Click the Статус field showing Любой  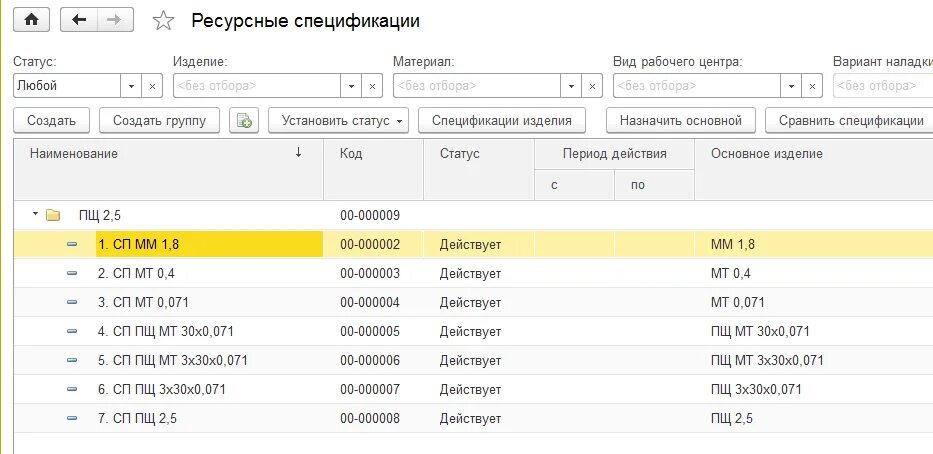pyautogui.click(x=67, y=86)
